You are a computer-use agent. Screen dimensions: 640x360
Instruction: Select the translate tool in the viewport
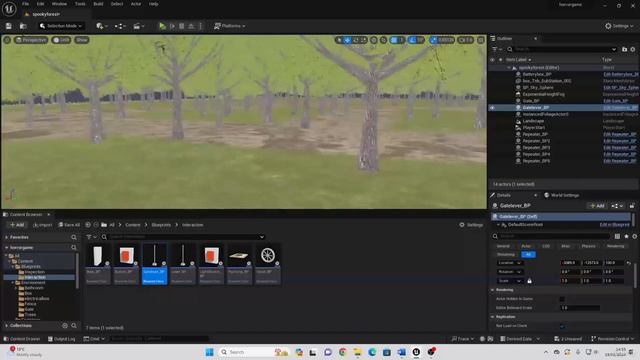(347, 40)
